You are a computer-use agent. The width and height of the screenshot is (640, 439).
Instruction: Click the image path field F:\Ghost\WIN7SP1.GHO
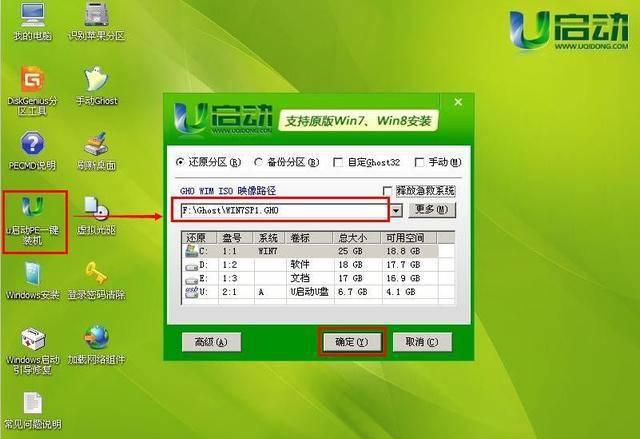tap(284, 211)
